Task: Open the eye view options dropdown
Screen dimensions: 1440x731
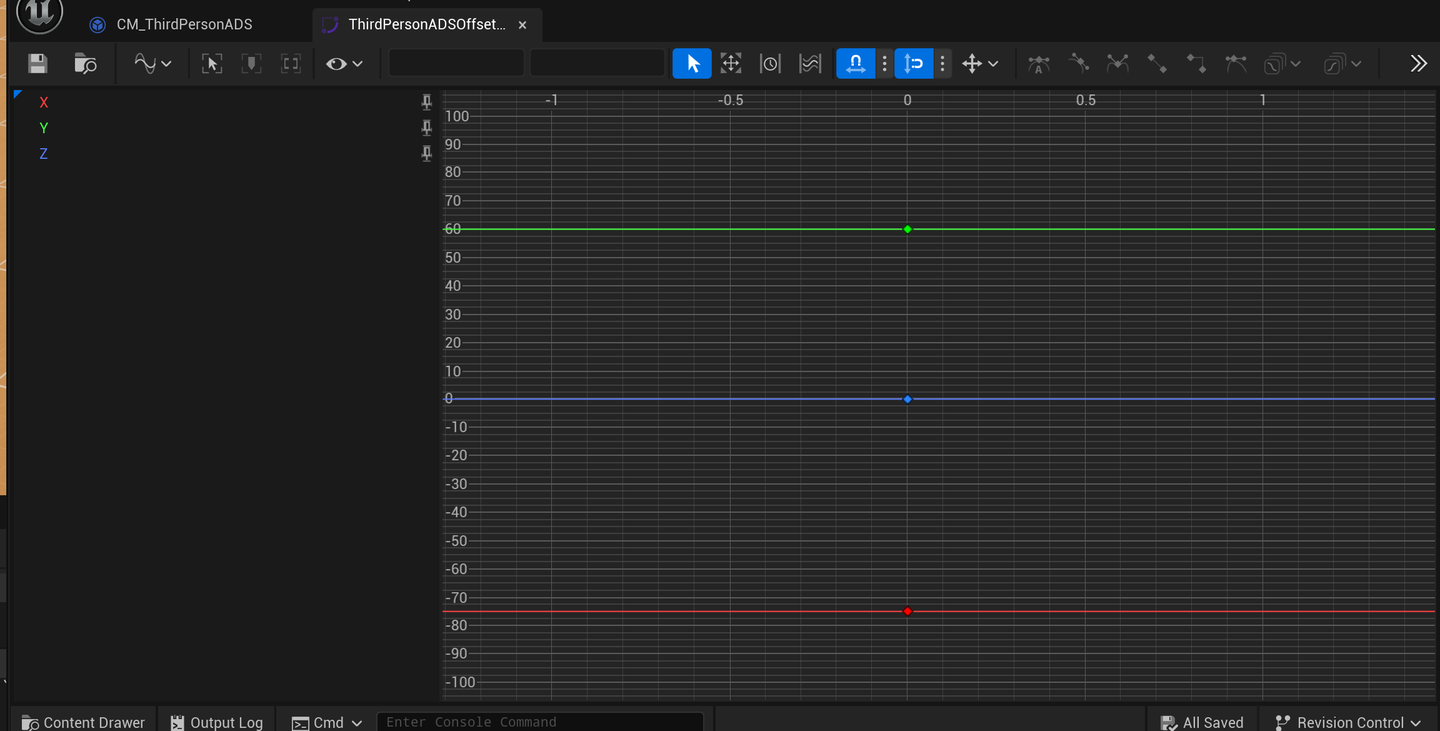Action: click(x=343, y=64)
